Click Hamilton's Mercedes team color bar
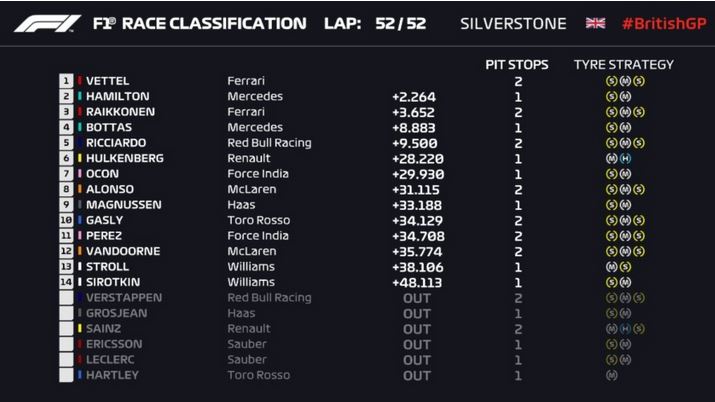 click(x=80, y=96)
